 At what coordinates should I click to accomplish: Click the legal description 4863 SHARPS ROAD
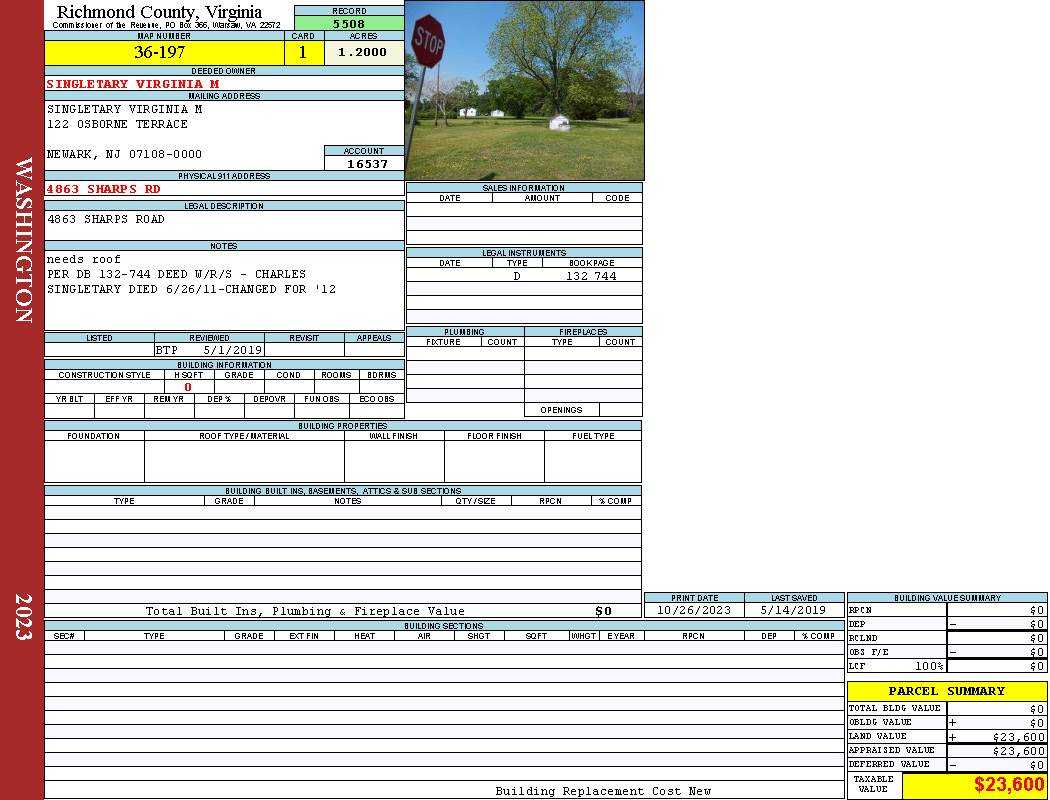point(106,219)
